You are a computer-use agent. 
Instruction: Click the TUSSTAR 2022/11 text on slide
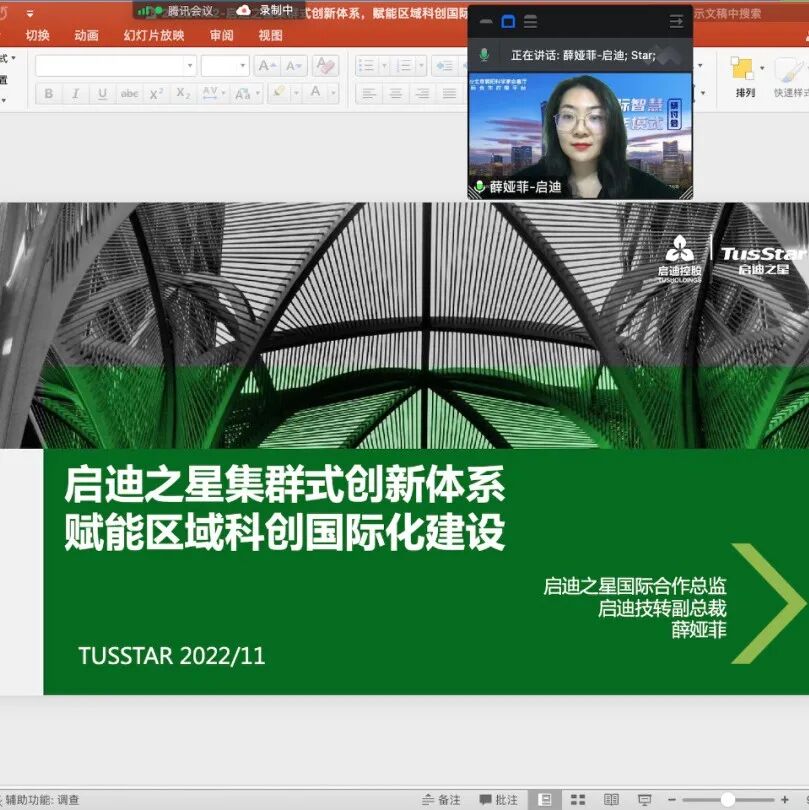point(172,656)
